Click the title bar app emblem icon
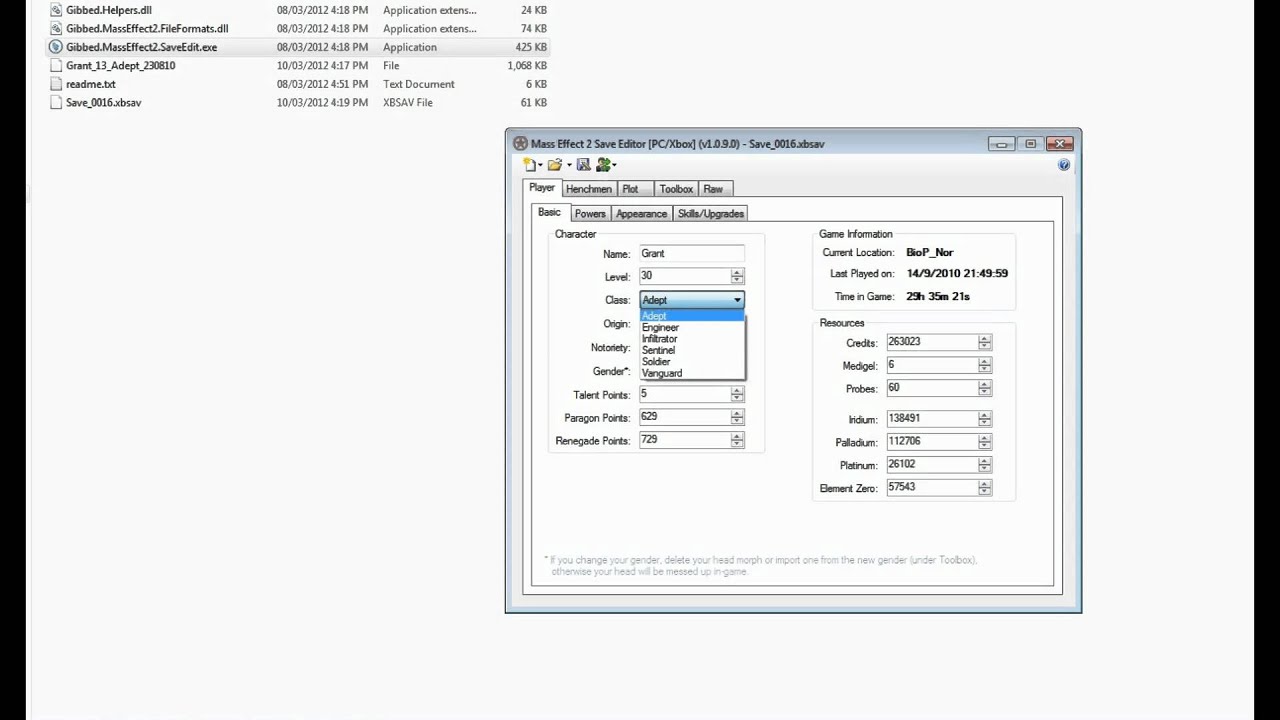This screenshot has width=1280, height=720. (x=520, y=143)
